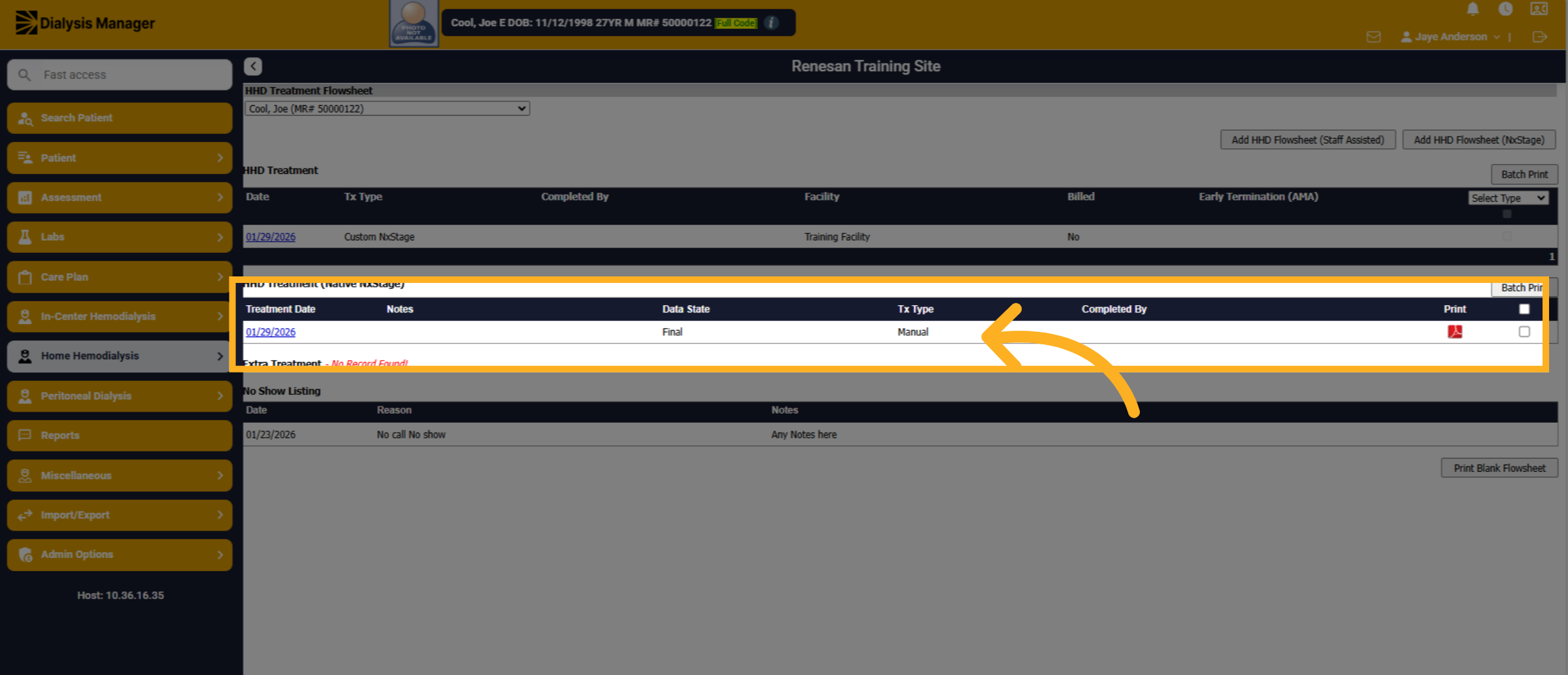Click the 'Any Notes here' notes cell
Viewport: 1568px width, 675px height.
click(x=804, y=435)
